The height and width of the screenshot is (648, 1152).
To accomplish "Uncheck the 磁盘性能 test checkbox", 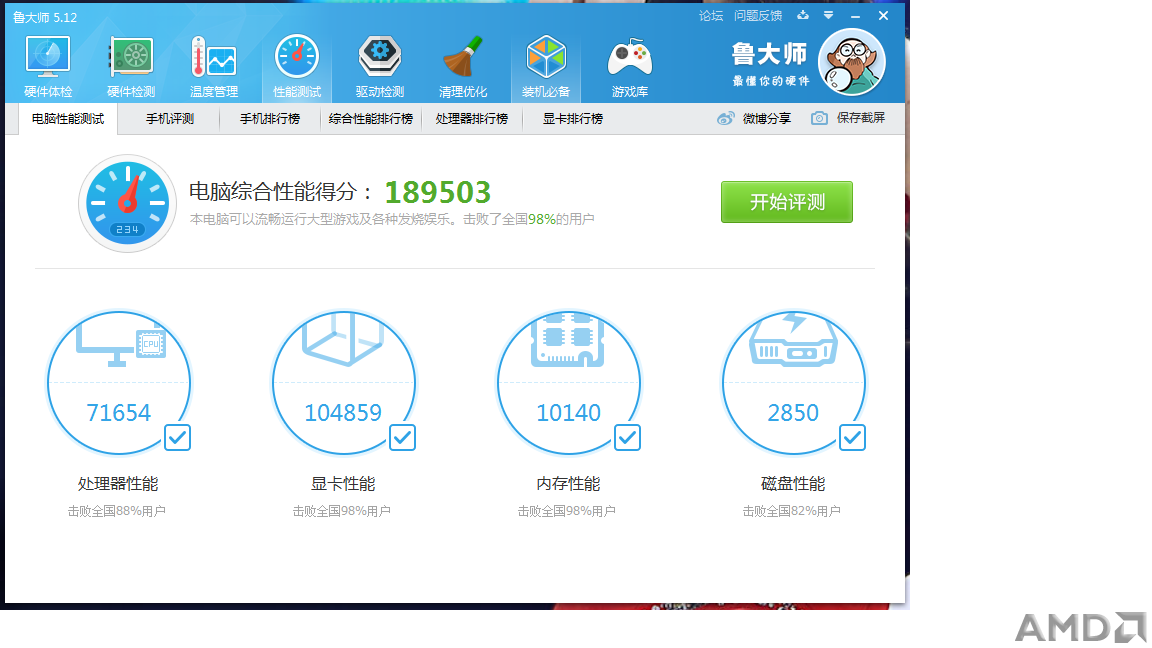I will click(x=852, y=438).
